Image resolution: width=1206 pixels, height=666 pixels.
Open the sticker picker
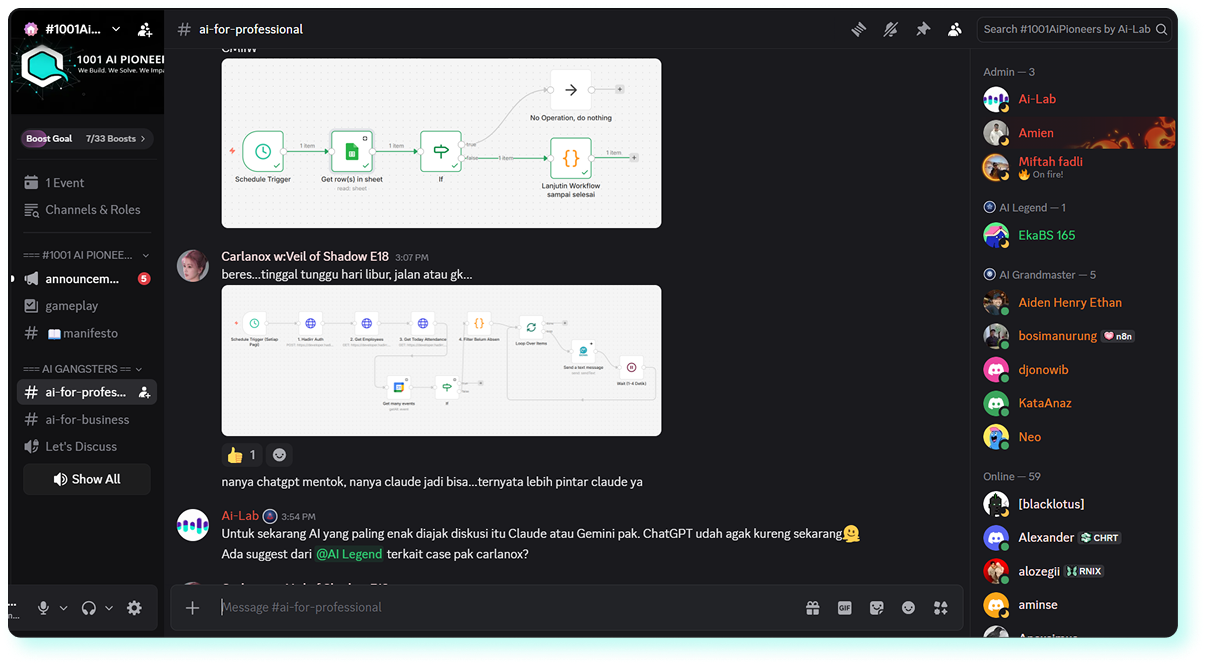[x=877, y=607]
